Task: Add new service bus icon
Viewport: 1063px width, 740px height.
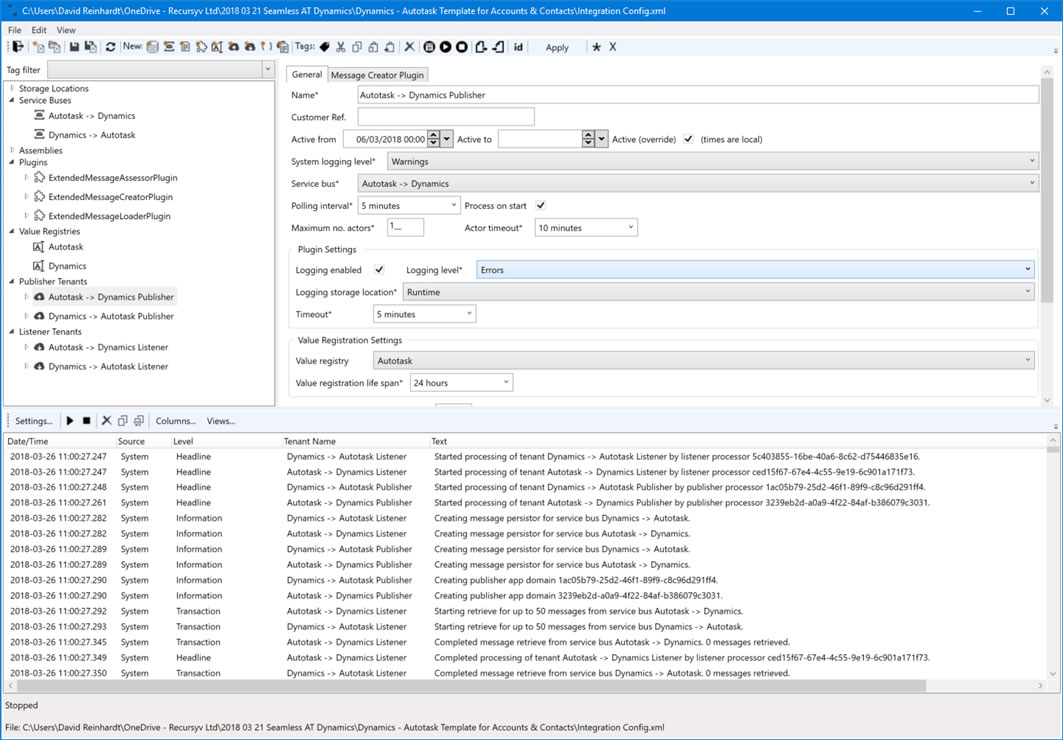Action: tap(169, 47)
